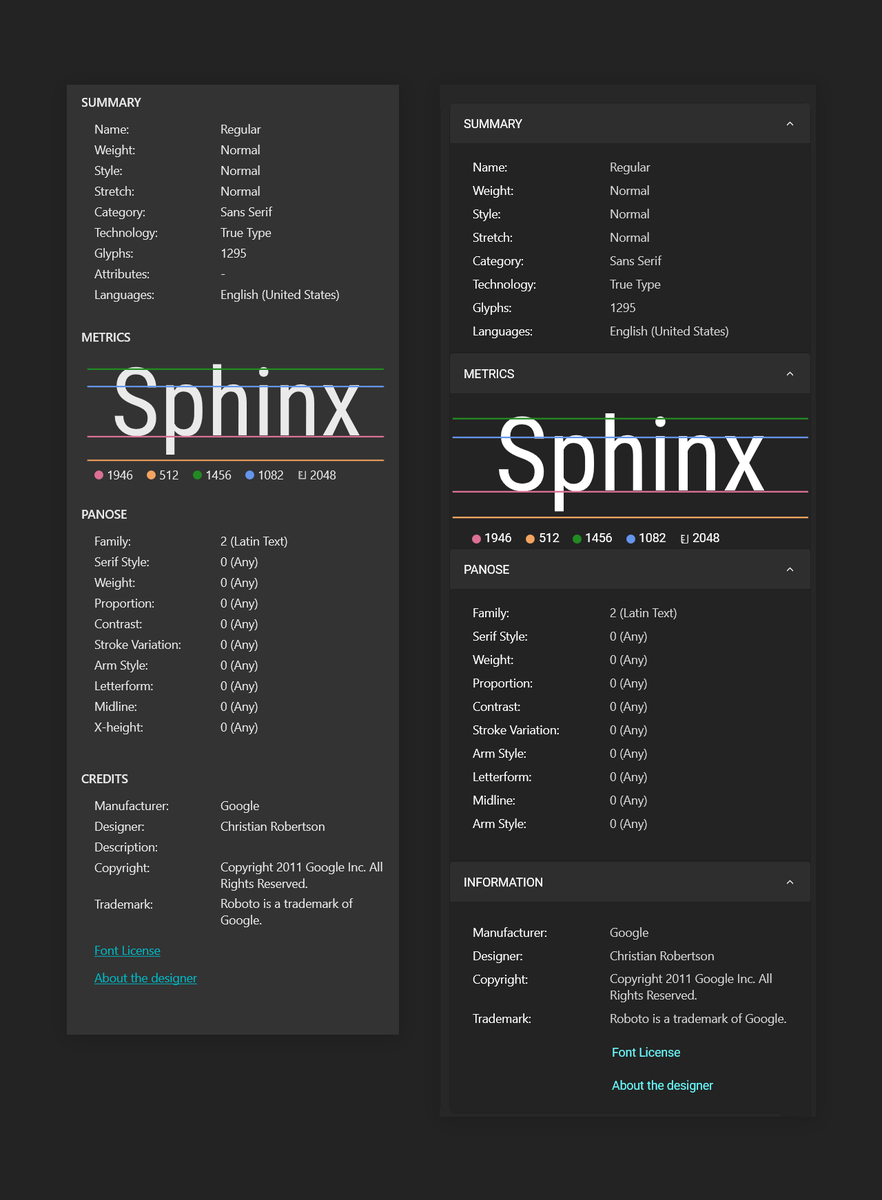This screenshot has width=882, height=1200.
Task: Click blue dot beside 1082 in right panel
Action: (631, 539)
